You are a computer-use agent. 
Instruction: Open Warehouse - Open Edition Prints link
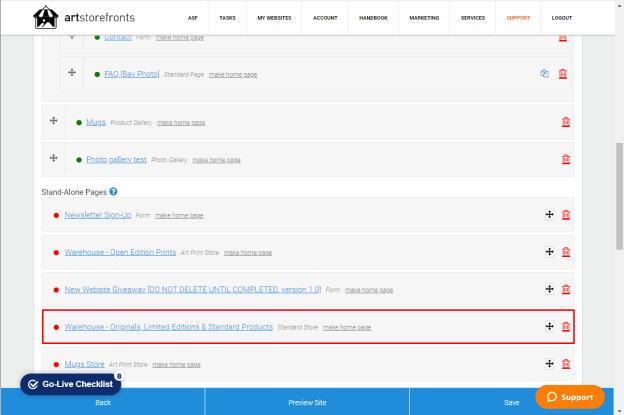120,252
